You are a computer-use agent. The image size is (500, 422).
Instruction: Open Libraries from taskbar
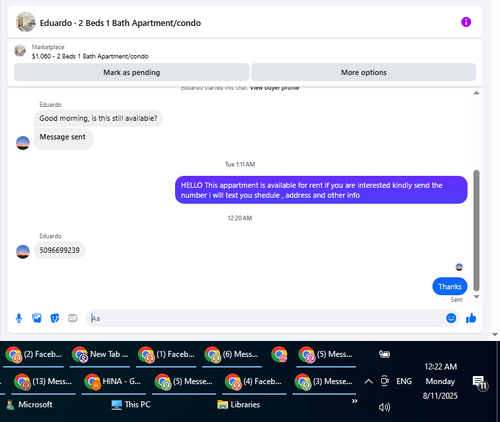239,405
